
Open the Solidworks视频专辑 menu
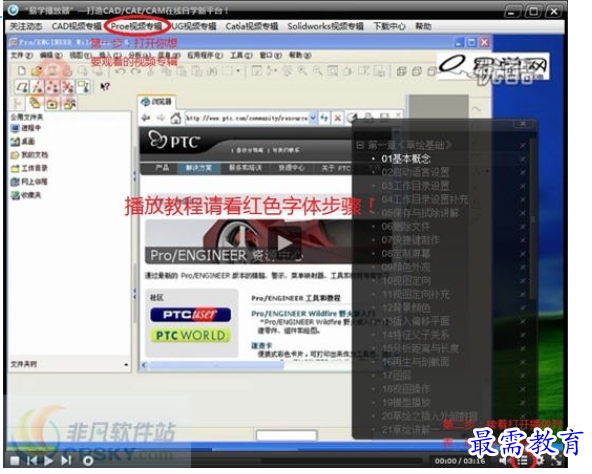tap(325, 26)
